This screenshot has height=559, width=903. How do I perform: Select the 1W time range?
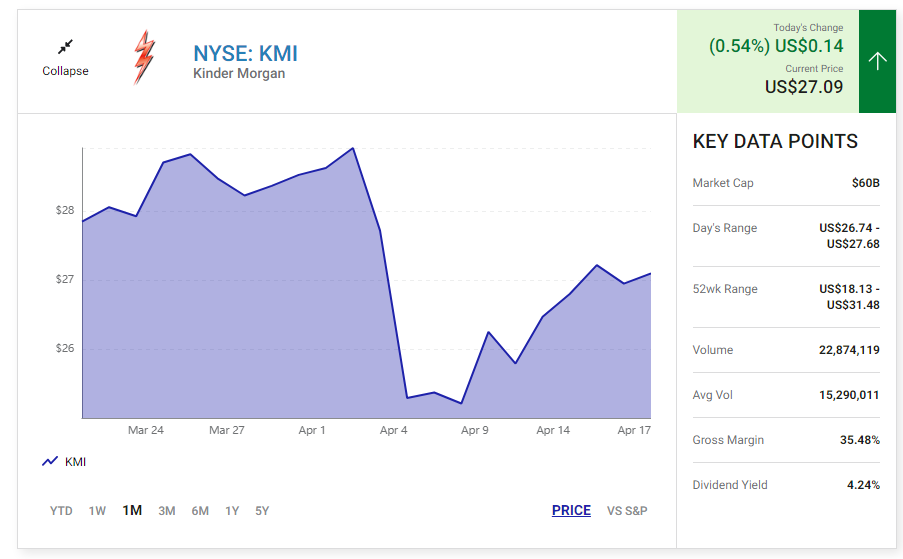tap(97, 511)
